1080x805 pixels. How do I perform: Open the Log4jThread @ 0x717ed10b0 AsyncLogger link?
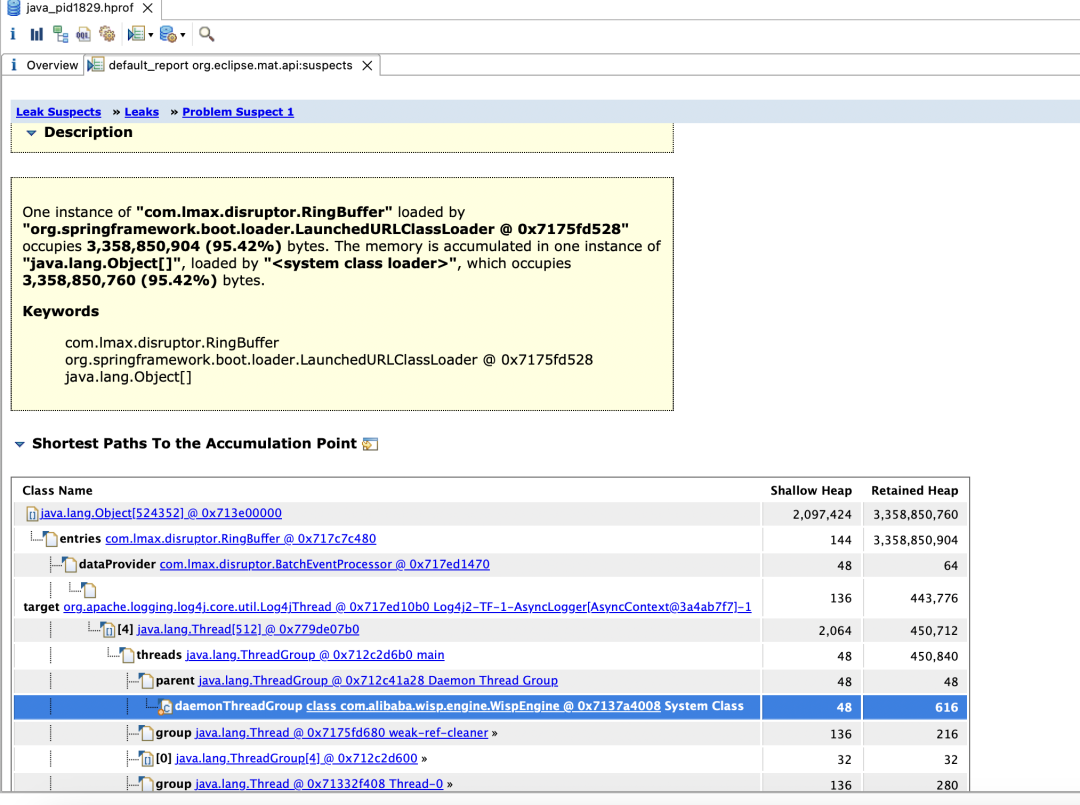pos(407,607)
